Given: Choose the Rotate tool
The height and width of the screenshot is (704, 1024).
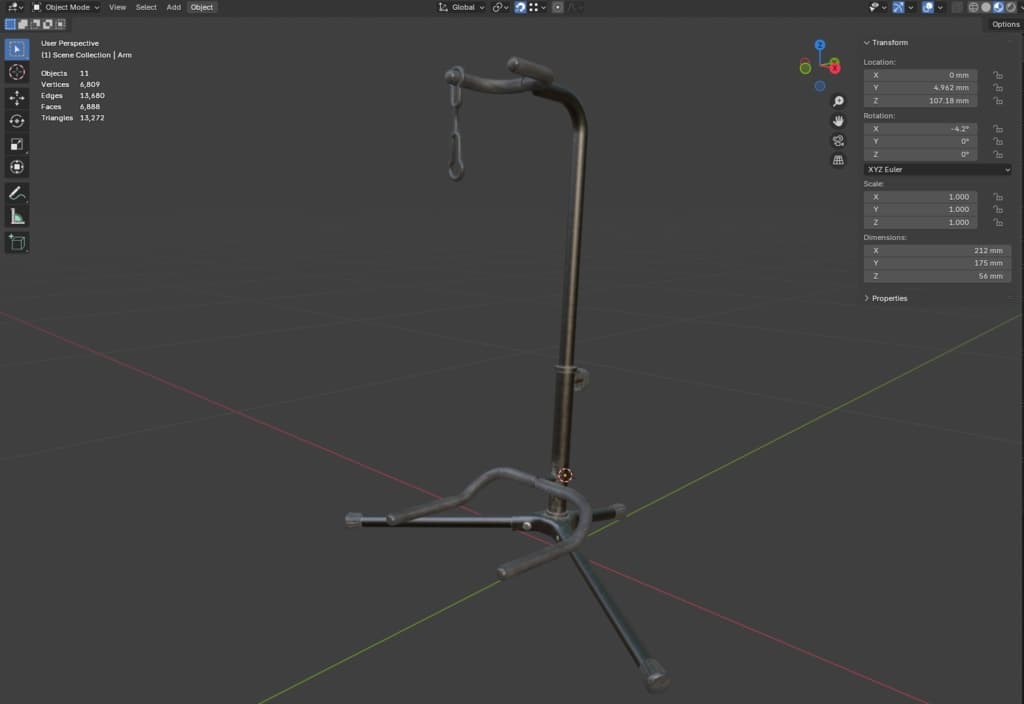Looking at the screenshot, I should click(17, 121).
